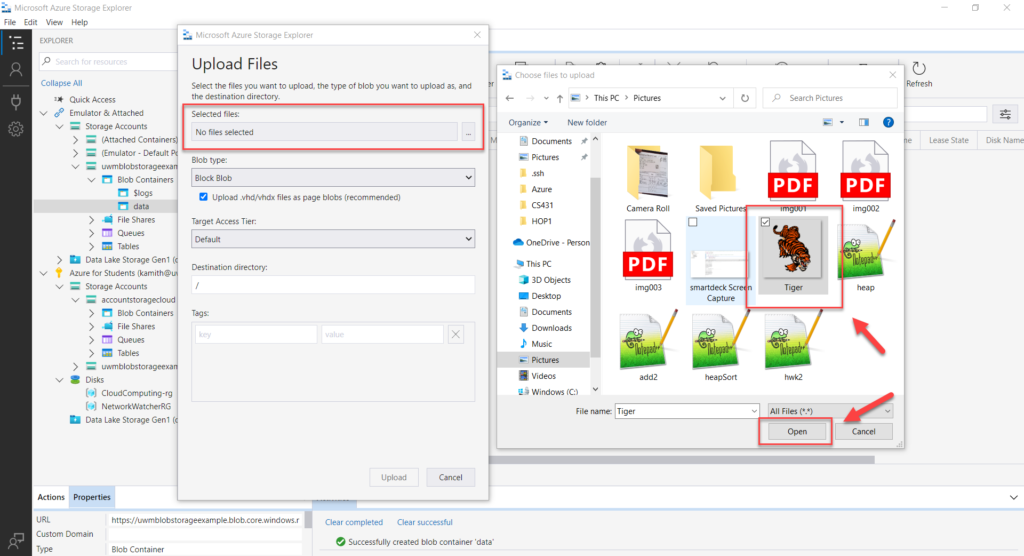Select the heapSort Notepad++ file
This screenshot has height=556, width=1024.
tap(720, 346)
